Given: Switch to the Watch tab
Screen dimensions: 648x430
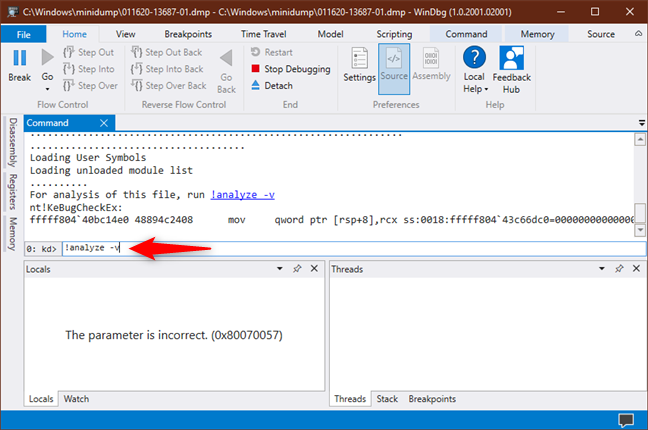Looking at the screenshot, I should point(76,399).
